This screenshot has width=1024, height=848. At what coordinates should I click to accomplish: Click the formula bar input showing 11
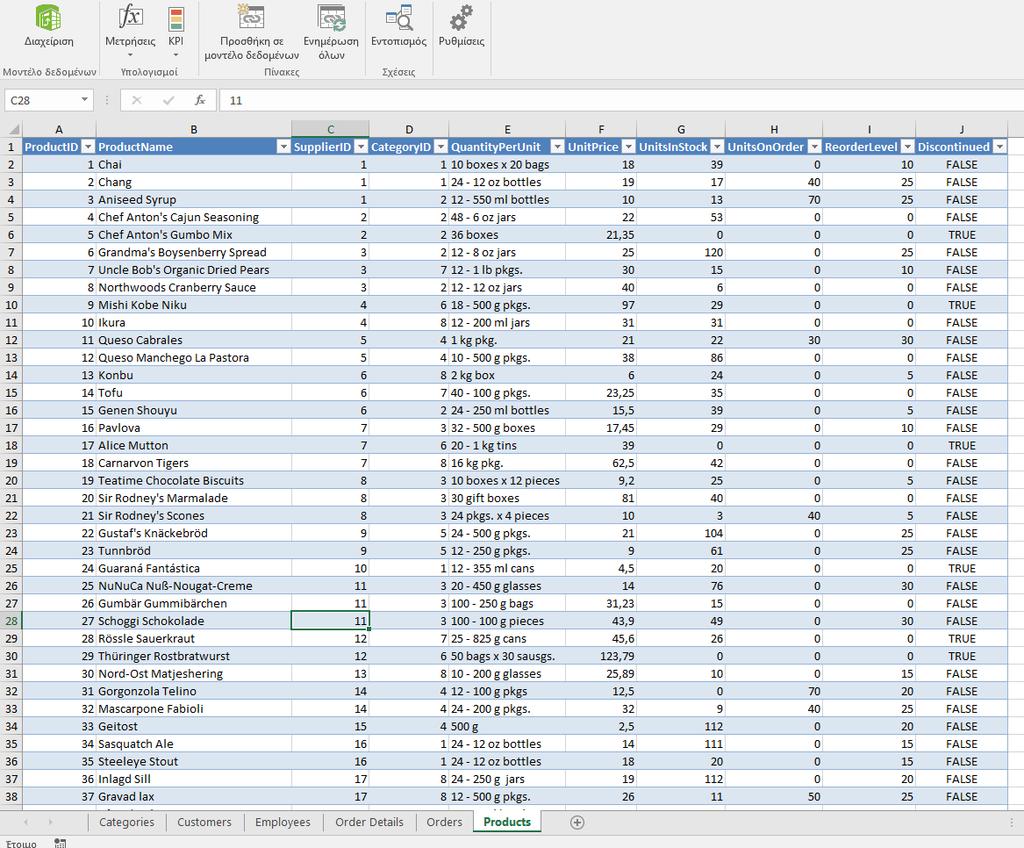[620, 100]
